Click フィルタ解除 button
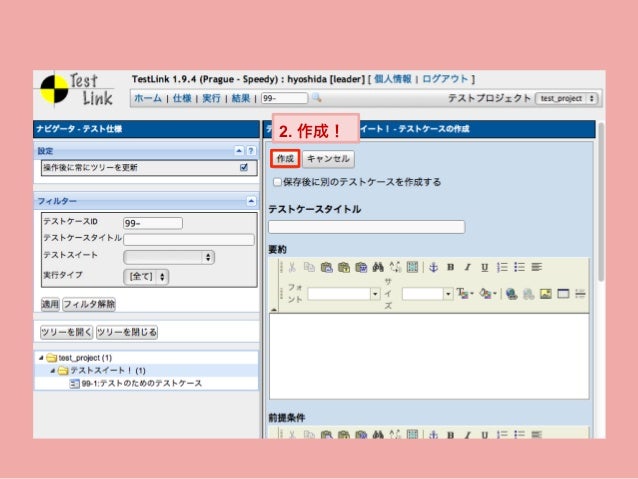 (x=89, y=304)
